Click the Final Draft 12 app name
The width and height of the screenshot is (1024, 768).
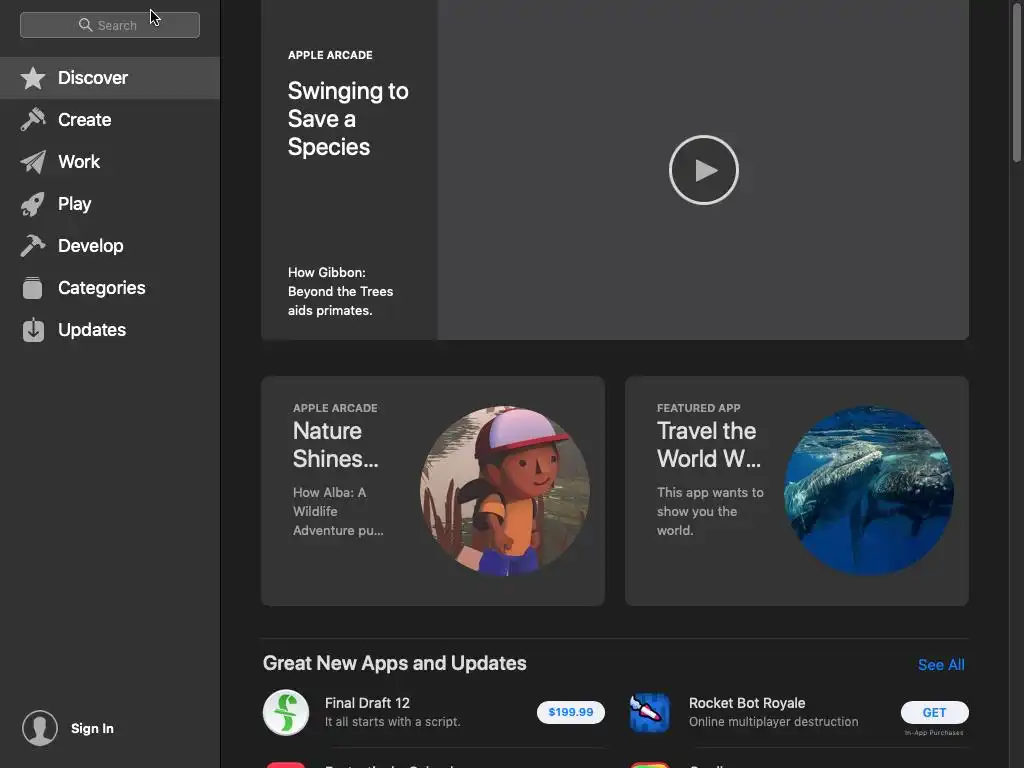click(367, 703)
